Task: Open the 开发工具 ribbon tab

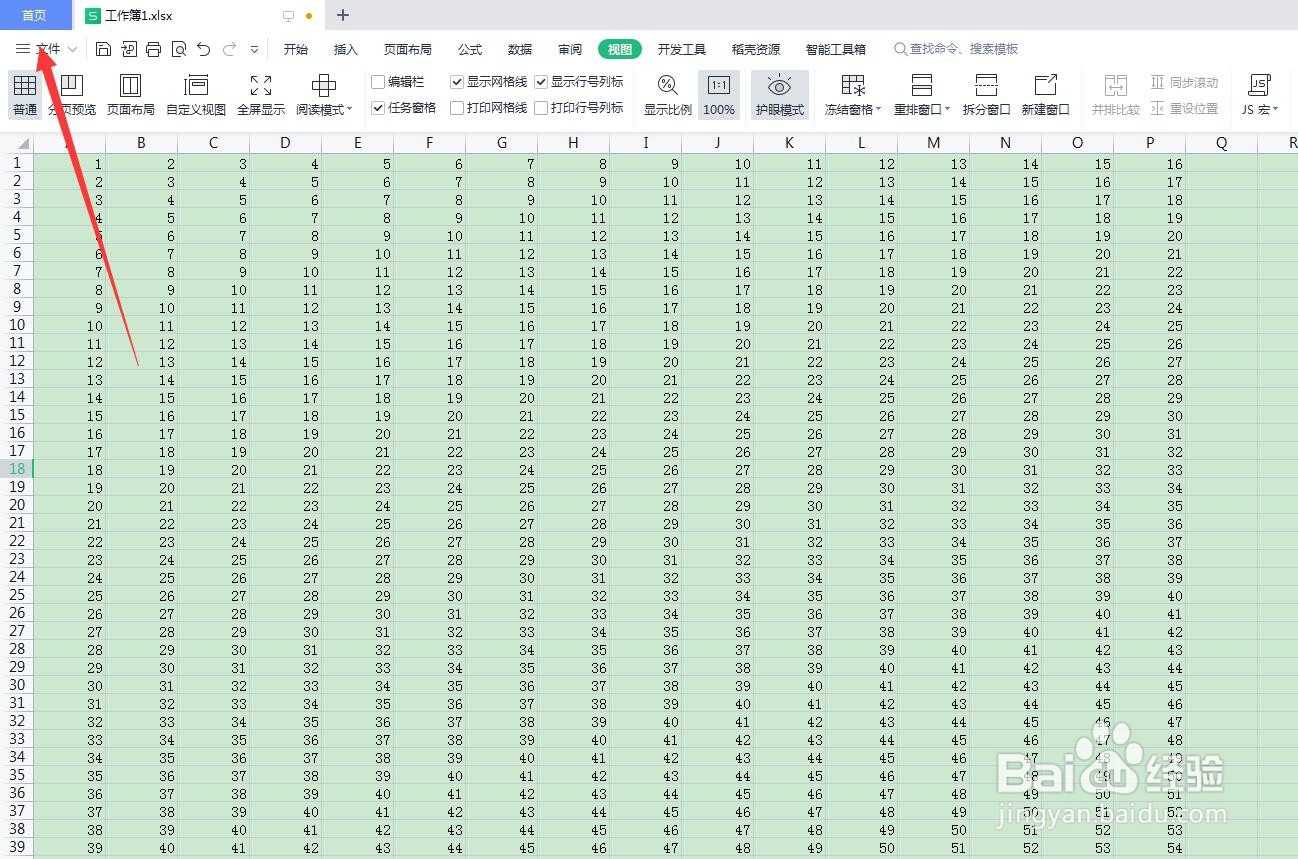Action: 682,49
